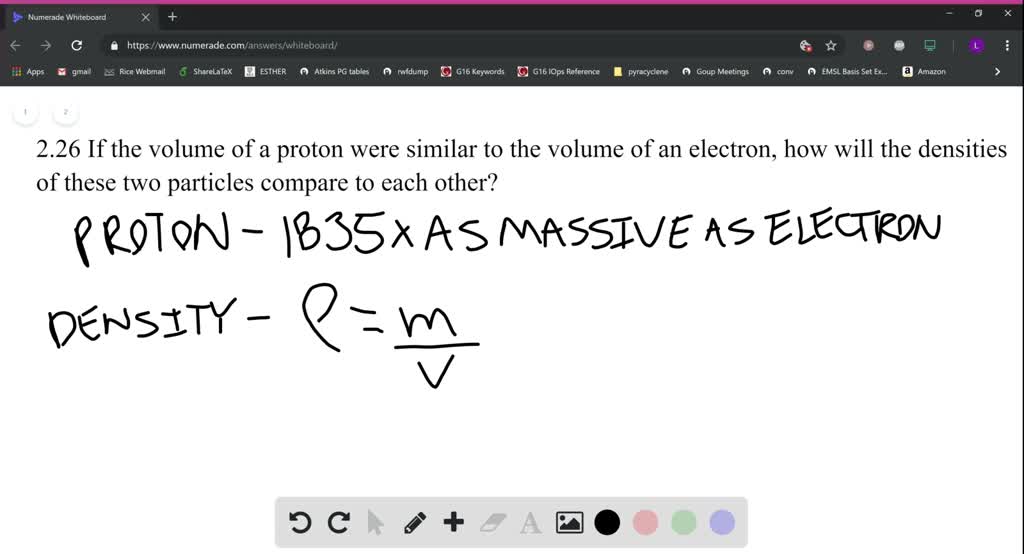This screenshot has width=1024, height=554.
Task: Select the pointer selection tool
Action: [376, 522]
